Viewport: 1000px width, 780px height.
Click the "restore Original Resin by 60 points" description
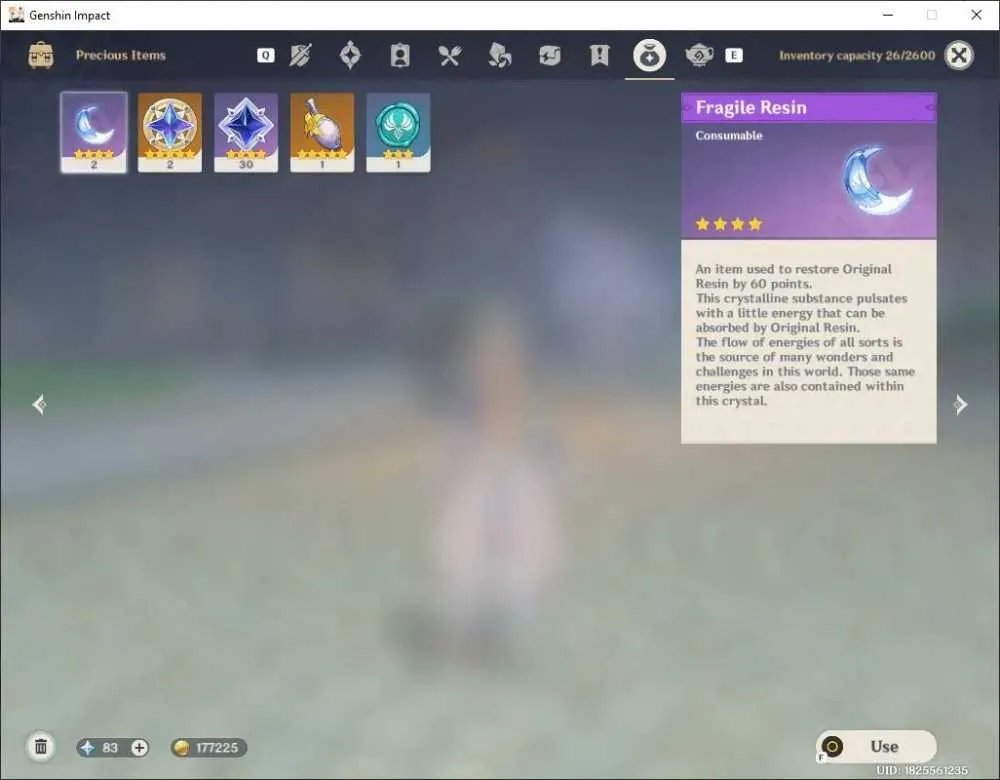pyautogui.click(x=793, y=276)
